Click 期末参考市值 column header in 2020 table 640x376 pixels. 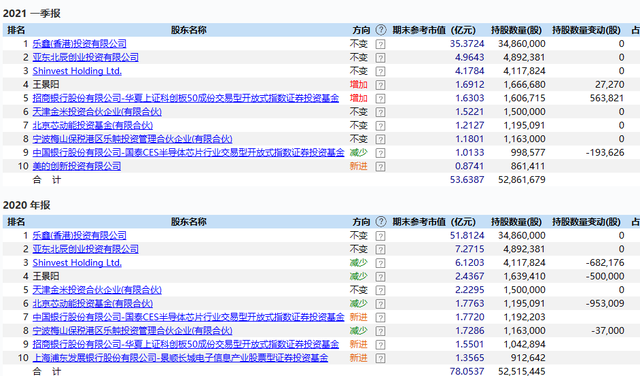[x=434, y=222]
